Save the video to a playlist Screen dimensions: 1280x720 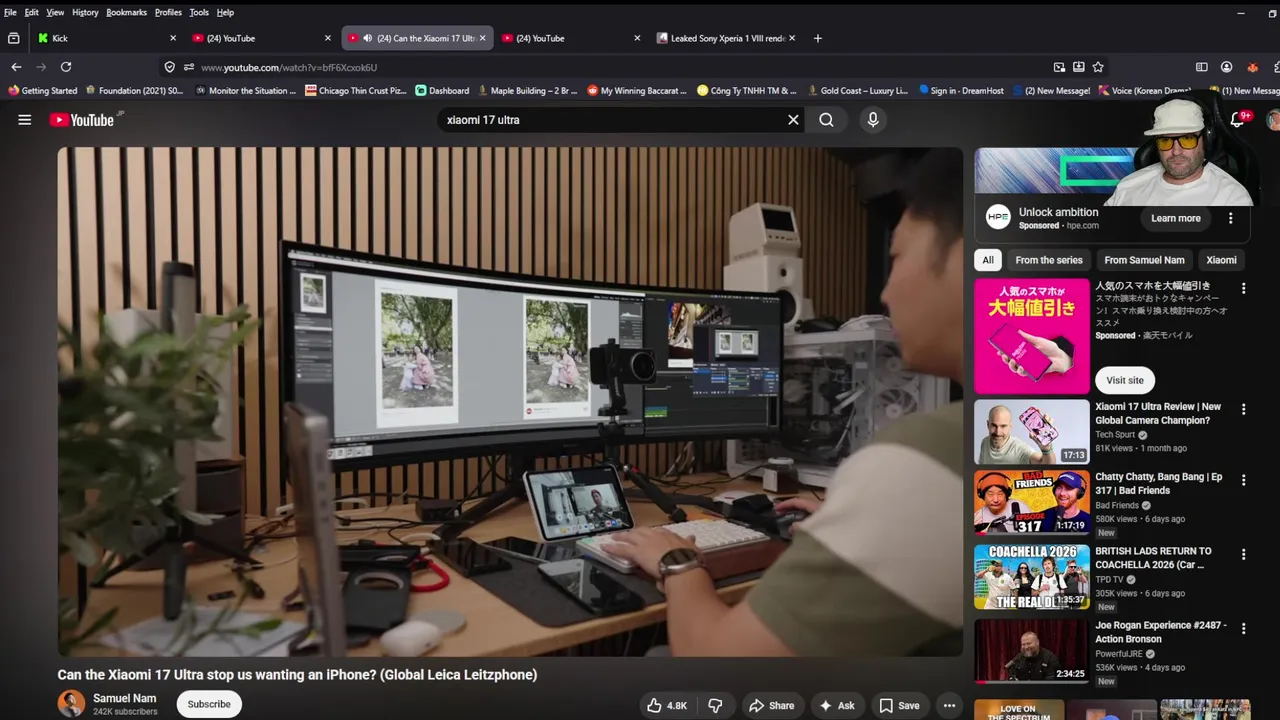899,705
